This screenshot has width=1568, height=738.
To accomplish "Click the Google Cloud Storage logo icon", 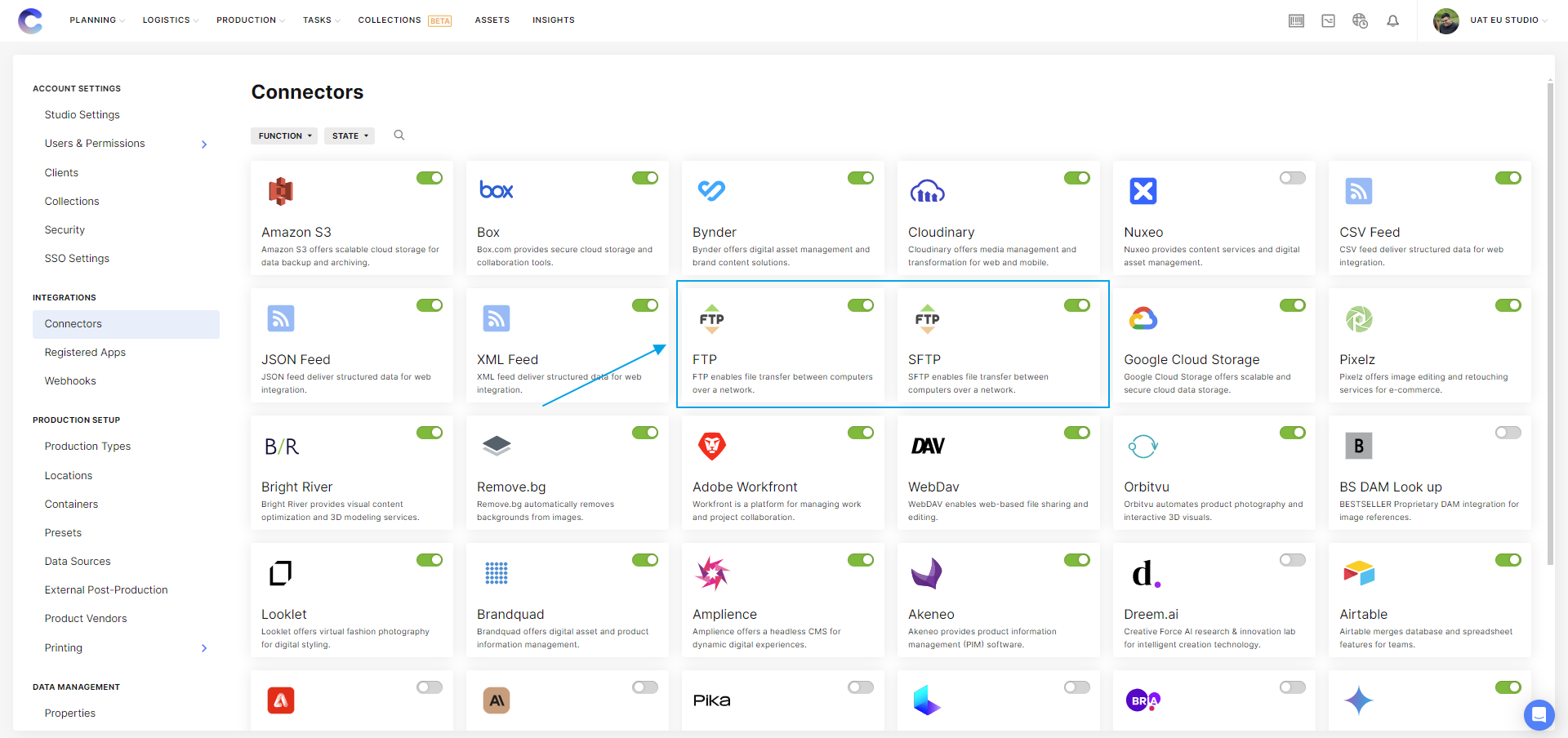I will tap(1143, 318).
